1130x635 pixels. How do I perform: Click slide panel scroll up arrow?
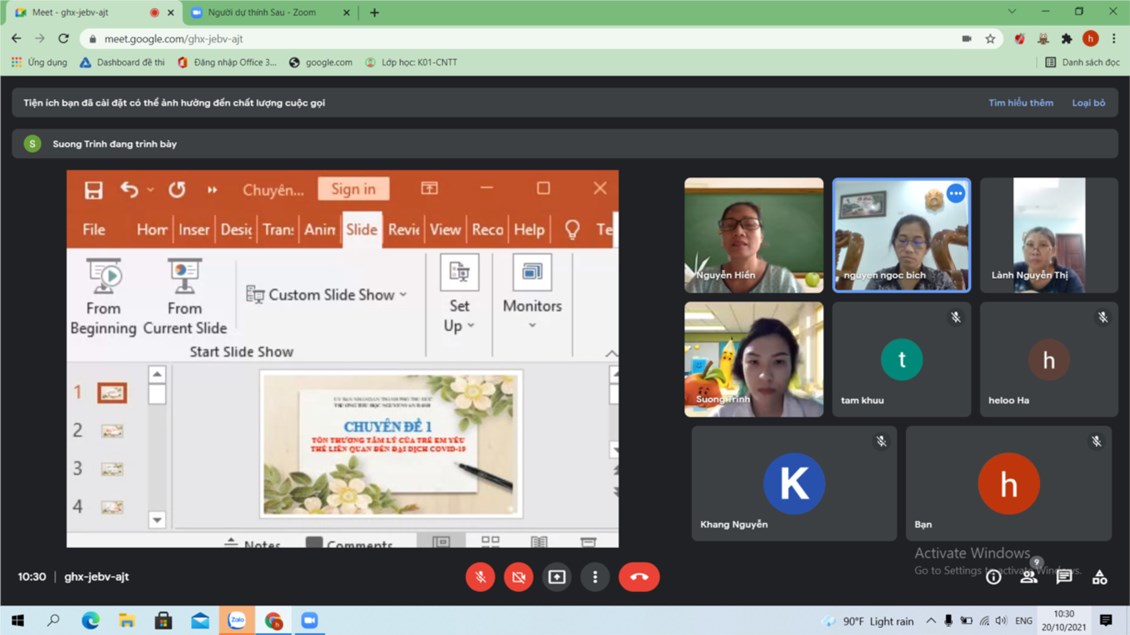pyautogui.click(x=157, y=374)
